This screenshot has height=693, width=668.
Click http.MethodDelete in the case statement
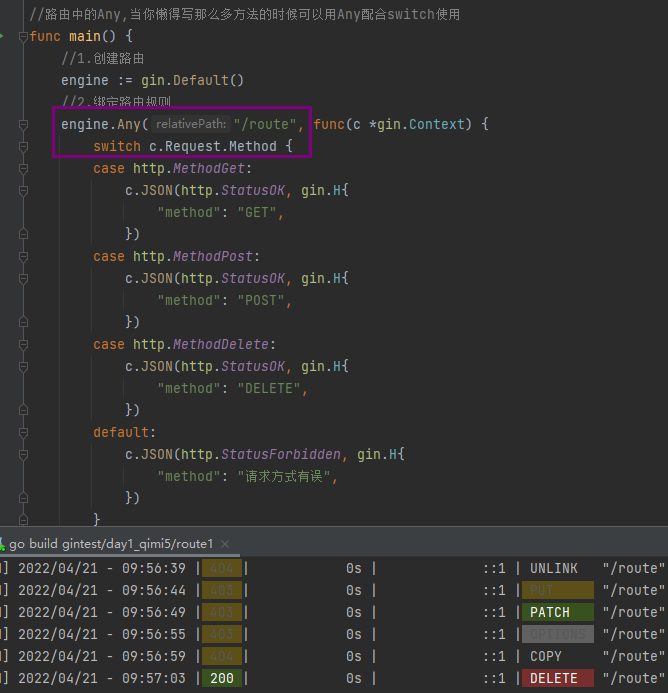tap(201, 344)
